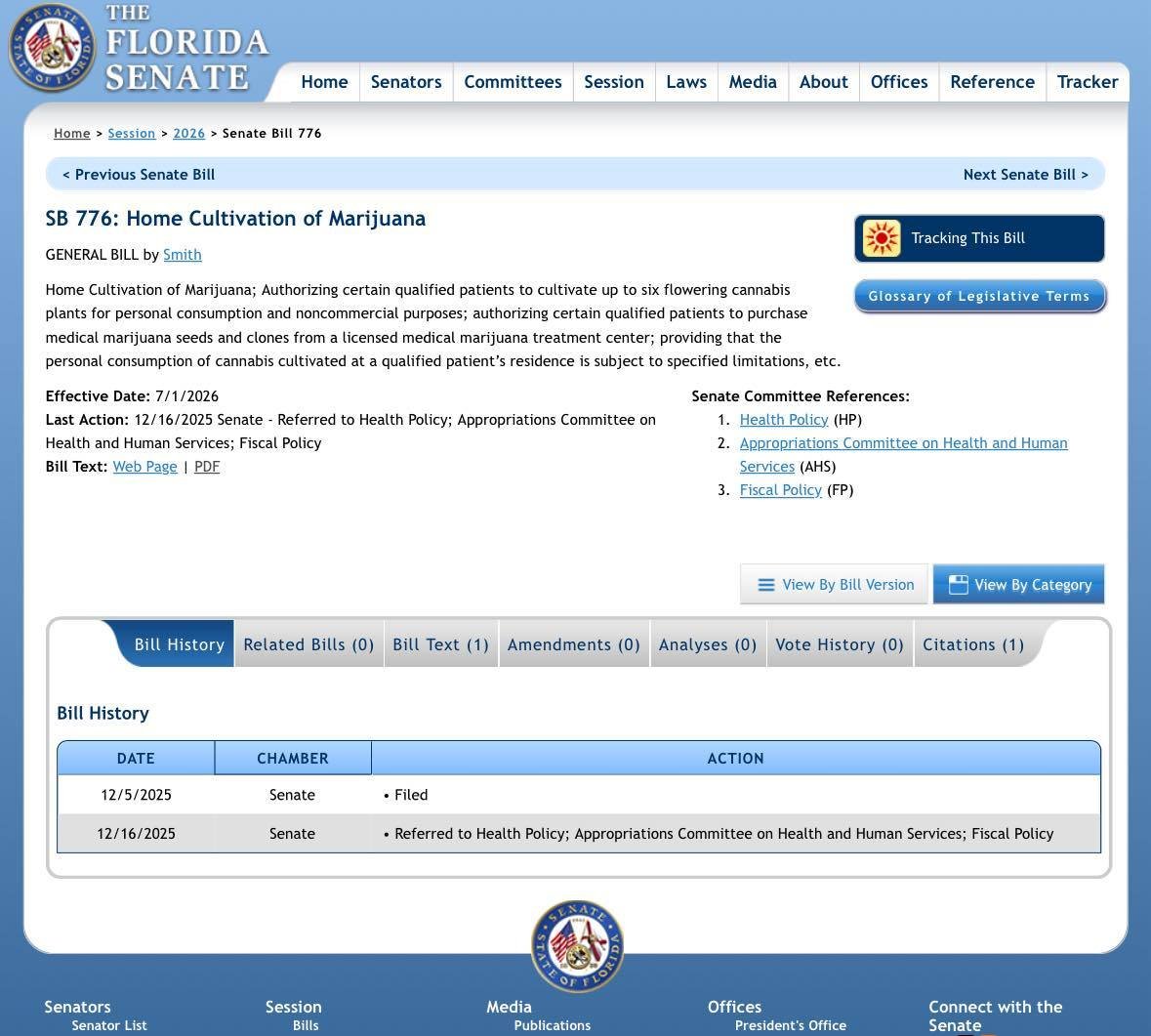Open bill text Web Page link

click(x=144, y=467)
